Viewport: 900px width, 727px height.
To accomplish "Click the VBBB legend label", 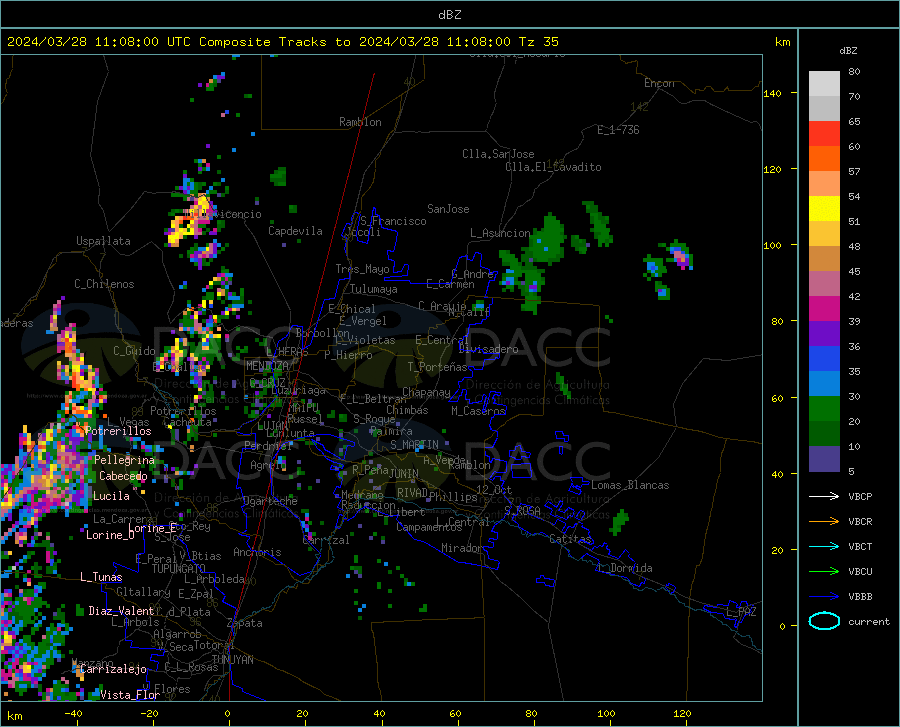I will coord(860,597).
